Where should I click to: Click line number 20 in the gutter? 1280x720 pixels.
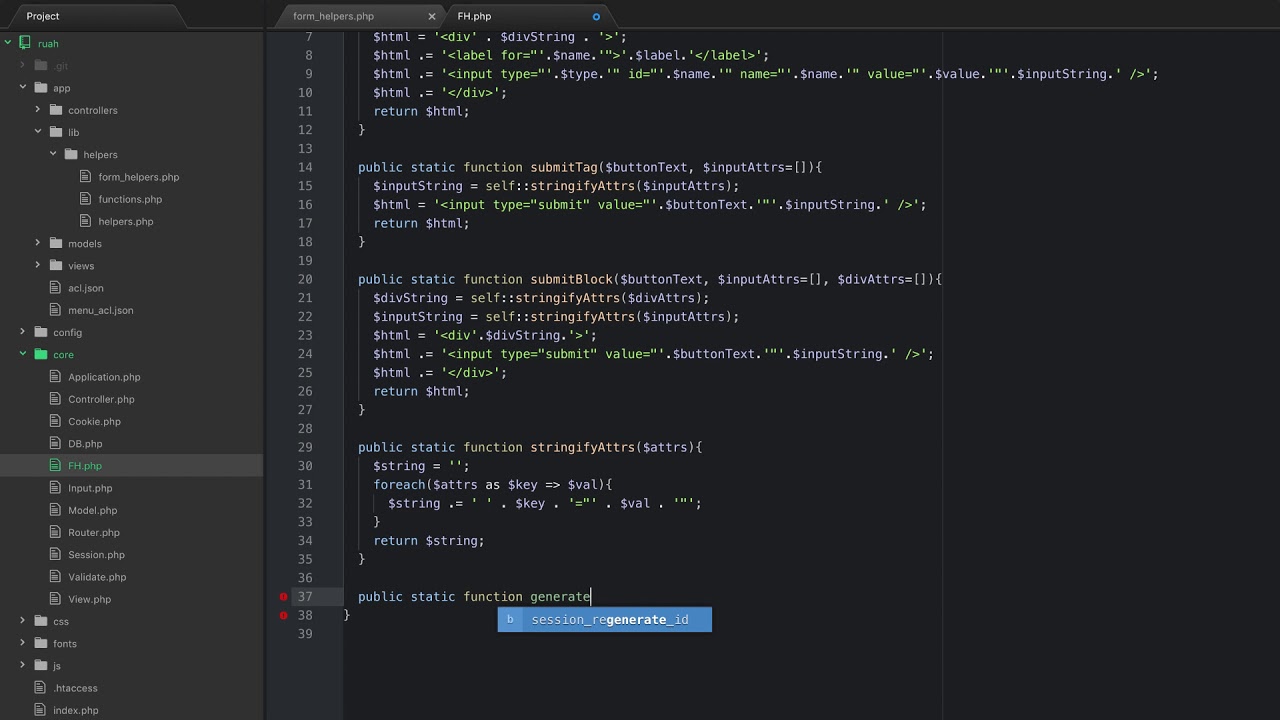click(305, 279)
